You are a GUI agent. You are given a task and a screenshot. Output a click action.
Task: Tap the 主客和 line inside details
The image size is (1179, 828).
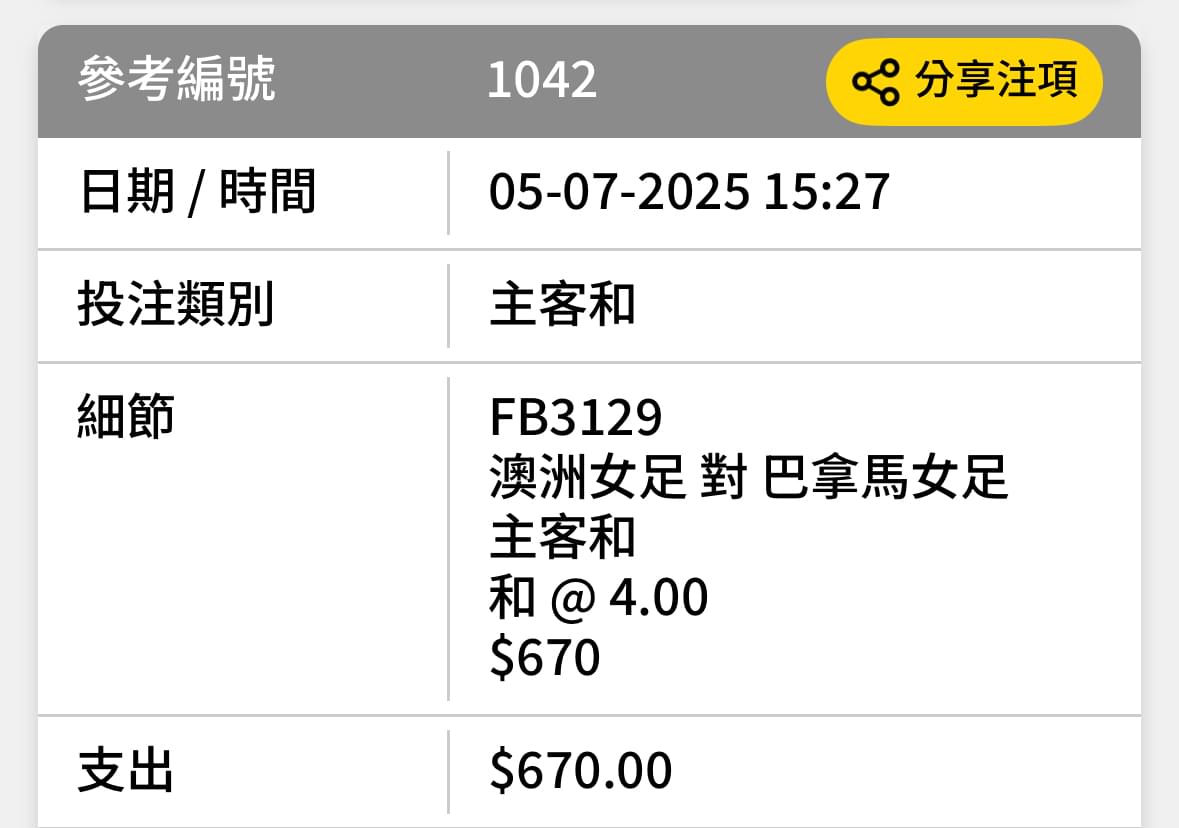(562, 538)
